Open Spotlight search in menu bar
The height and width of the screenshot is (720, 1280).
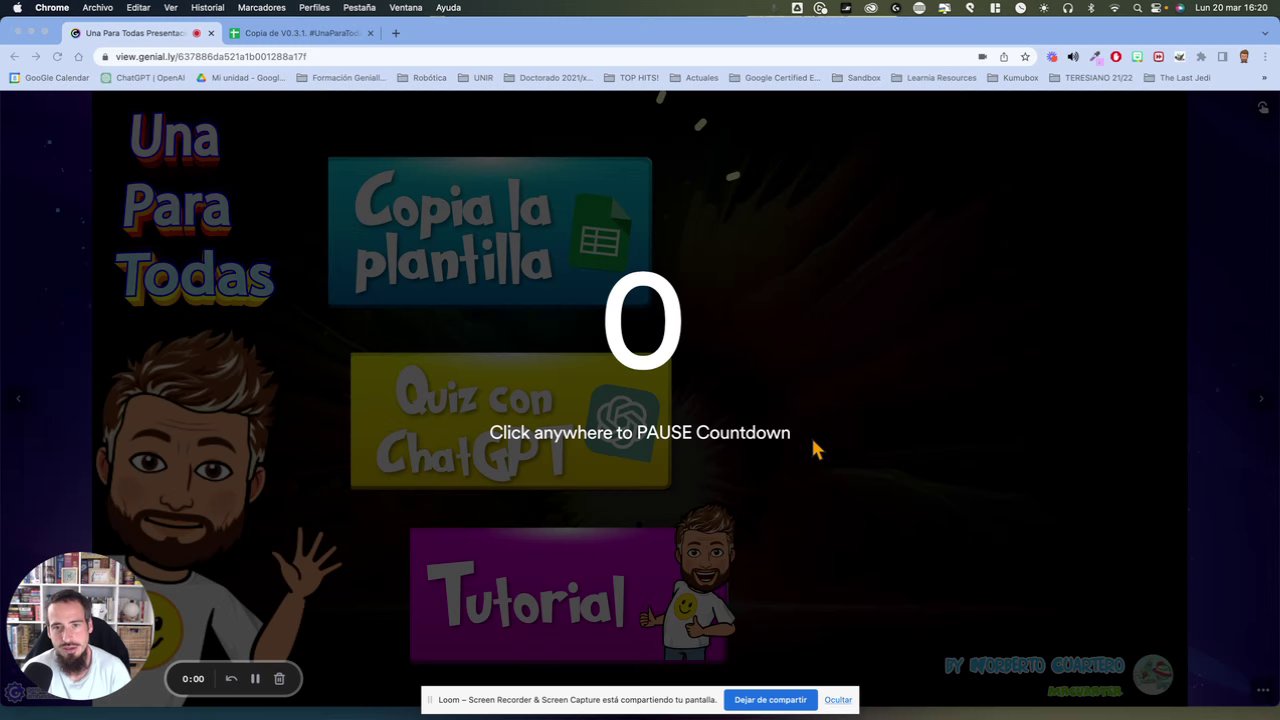pos(1137,7)
